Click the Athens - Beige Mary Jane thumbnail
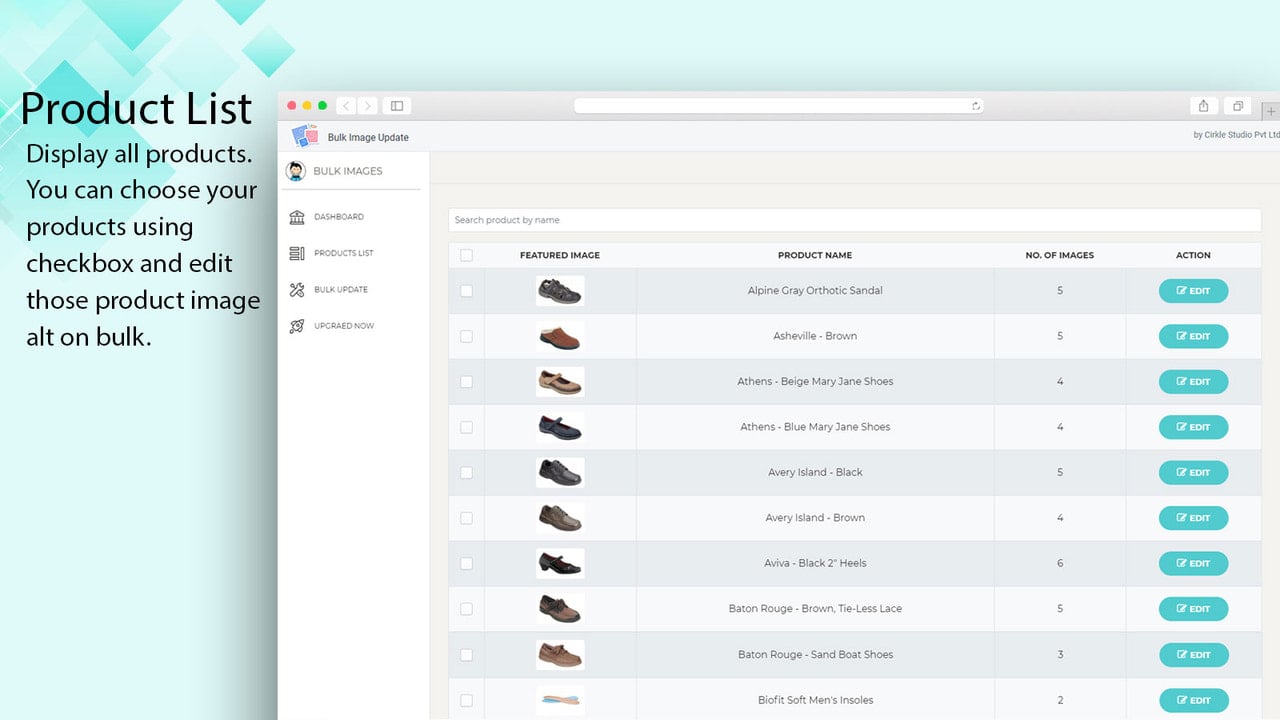 pyautogui.click(x=560, y=382)
